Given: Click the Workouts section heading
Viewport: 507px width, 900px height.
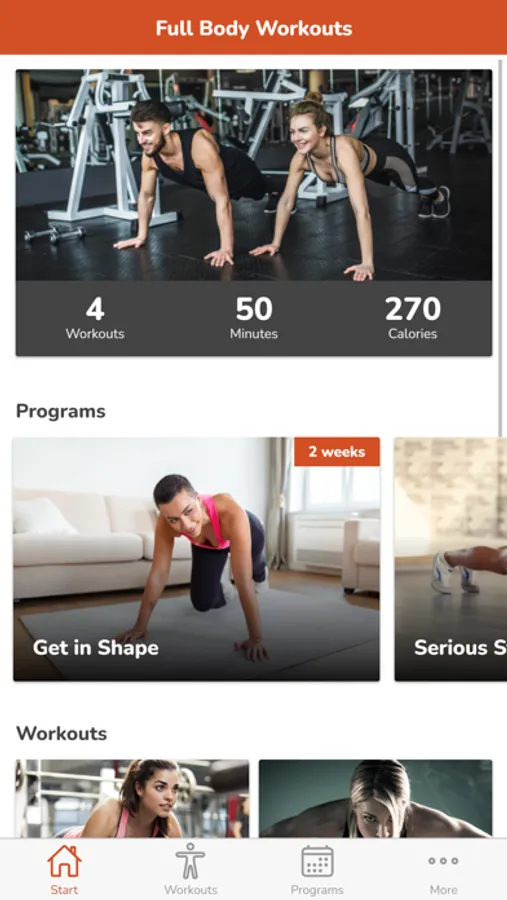Looking at the screenshot, I should 61,734.
